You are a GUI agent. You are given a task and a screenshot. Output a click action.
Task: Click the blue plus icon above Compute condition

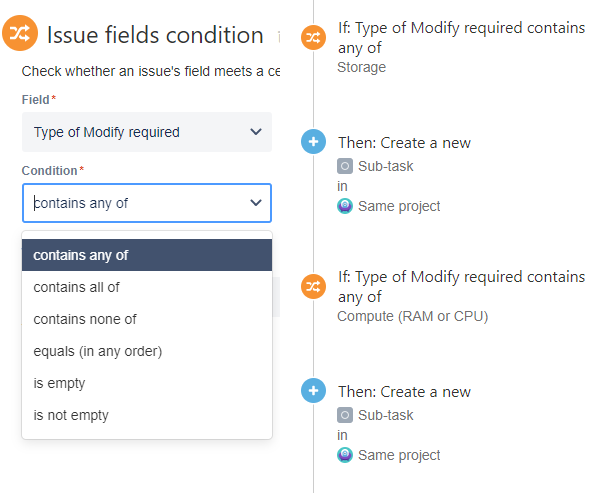pos(313,141)
